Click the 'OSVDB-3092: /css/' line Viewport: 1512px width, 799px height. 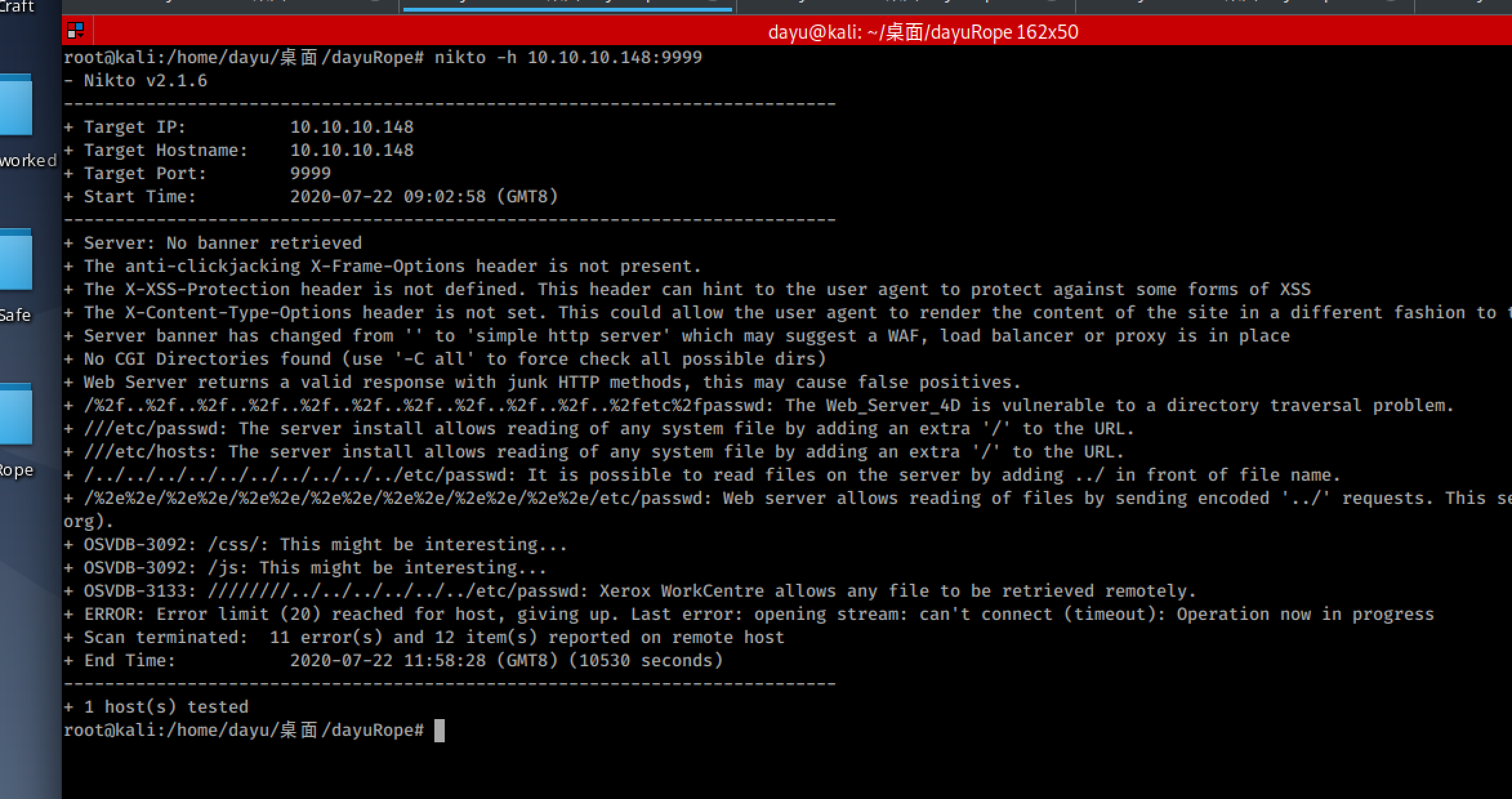316,544
